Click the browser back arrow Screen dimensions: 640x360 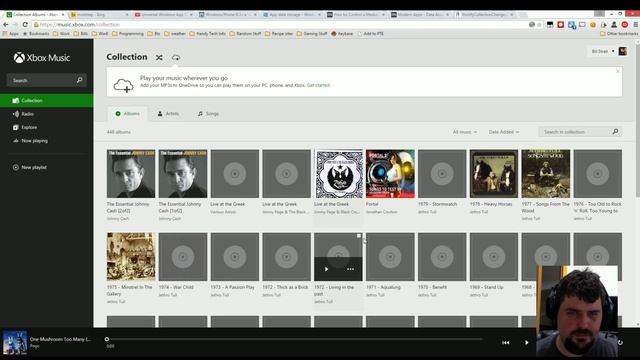pyautogui.click(x=6, y=24)
